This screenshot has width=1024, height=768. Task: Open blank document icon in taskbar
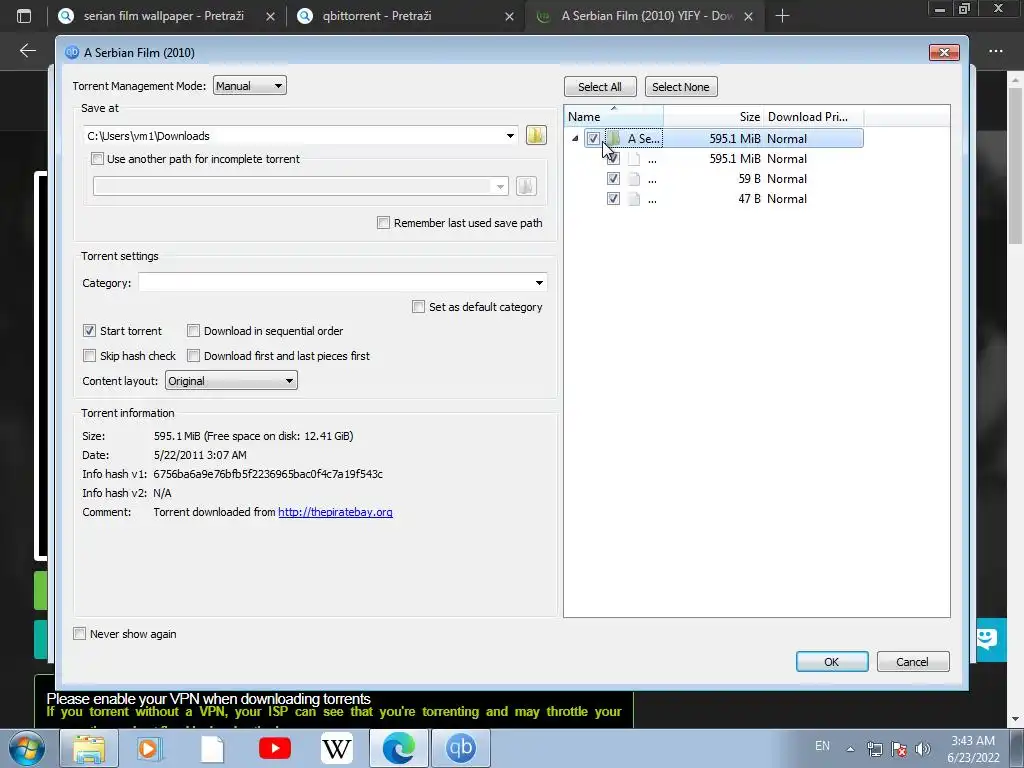pos(212,748)
